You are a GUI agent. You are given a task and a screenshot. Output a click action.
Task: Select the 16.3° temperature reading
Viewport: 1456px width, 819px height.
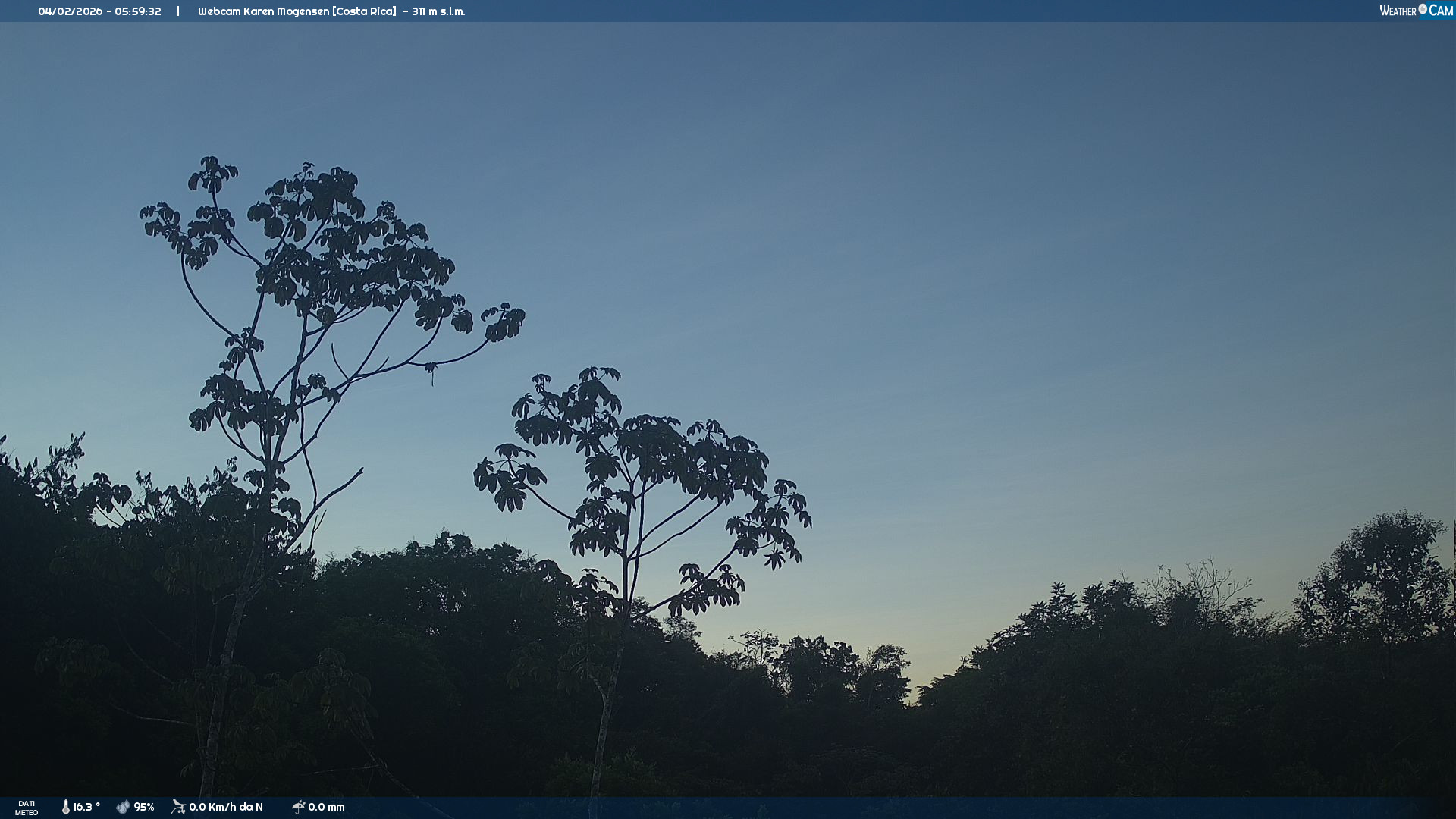[x=86, y=807]
